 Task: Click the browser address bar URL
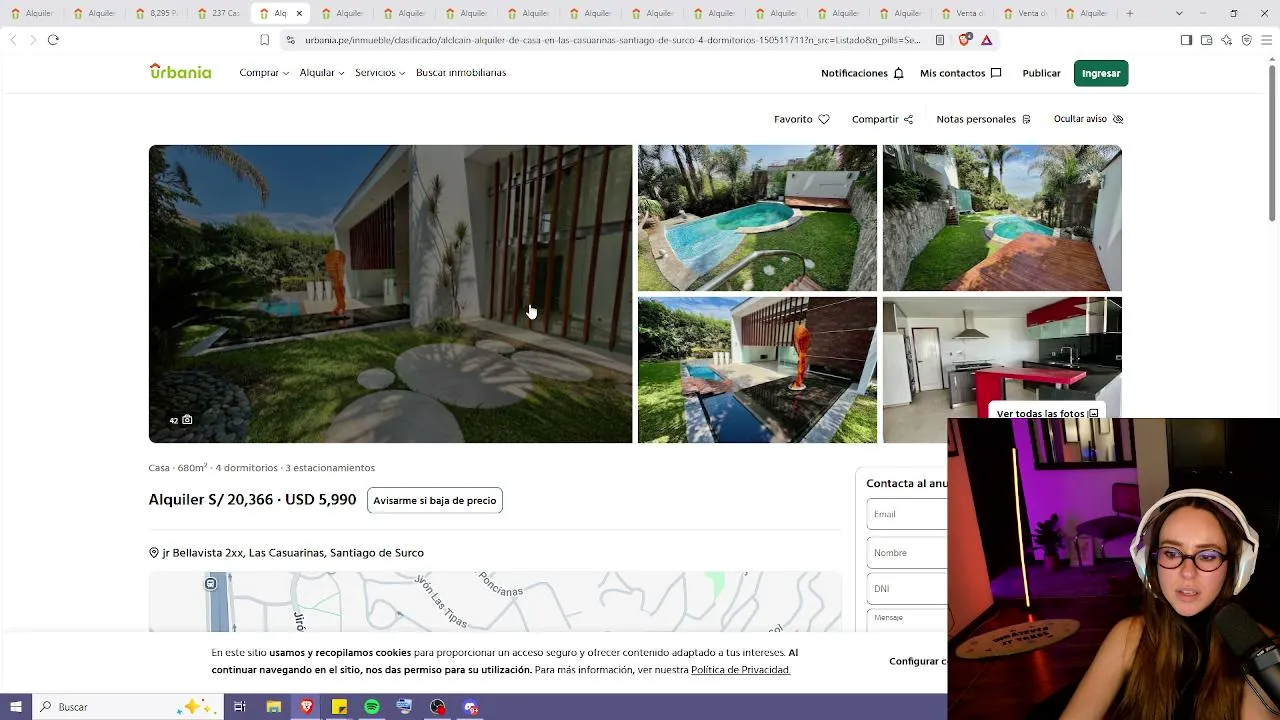pos(612,40)
